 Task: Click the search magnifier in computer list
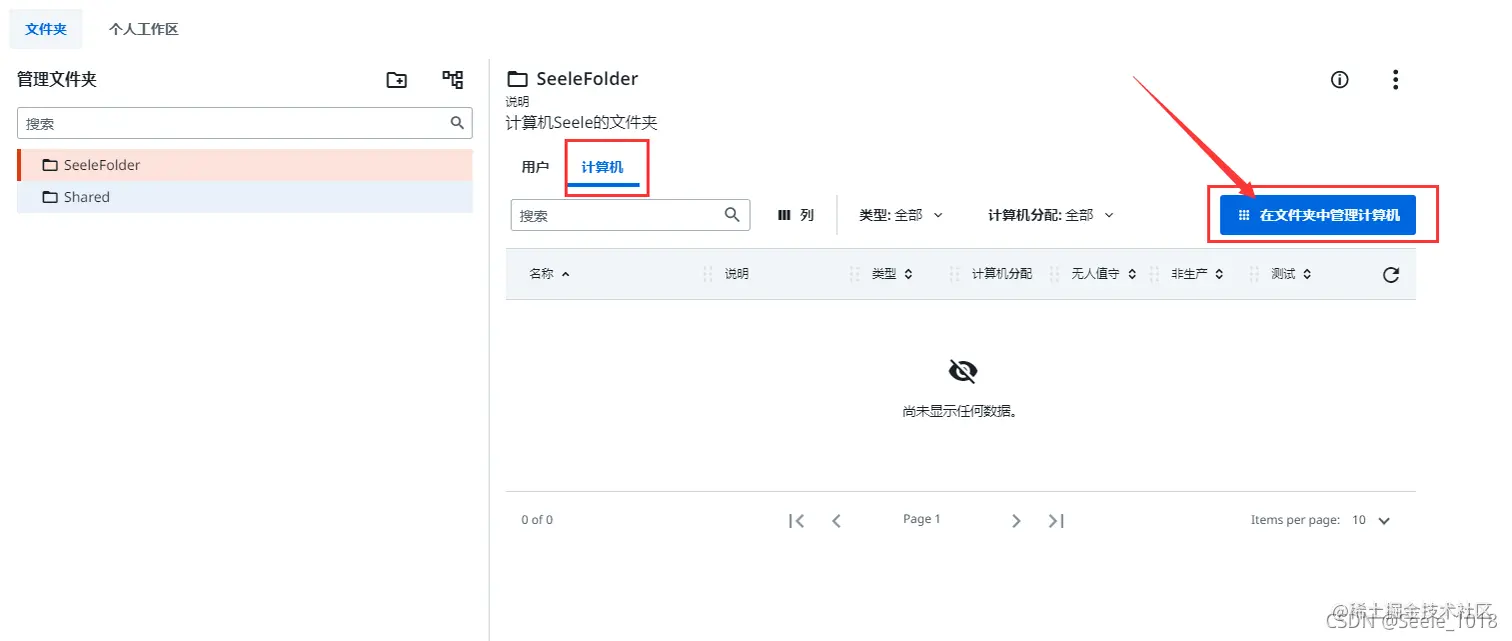click(x=731, y=214)
